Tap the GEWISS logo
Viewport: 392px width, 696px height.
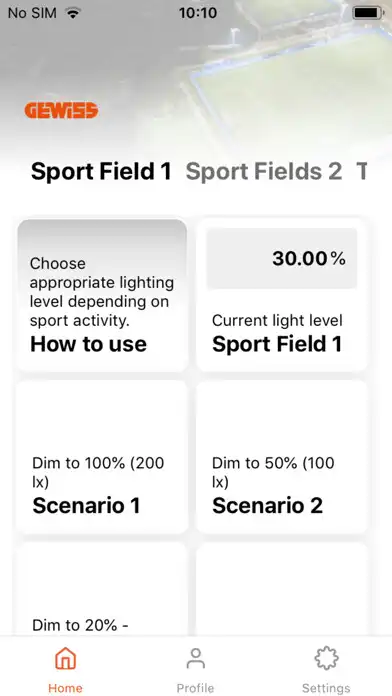pos(61,110)
